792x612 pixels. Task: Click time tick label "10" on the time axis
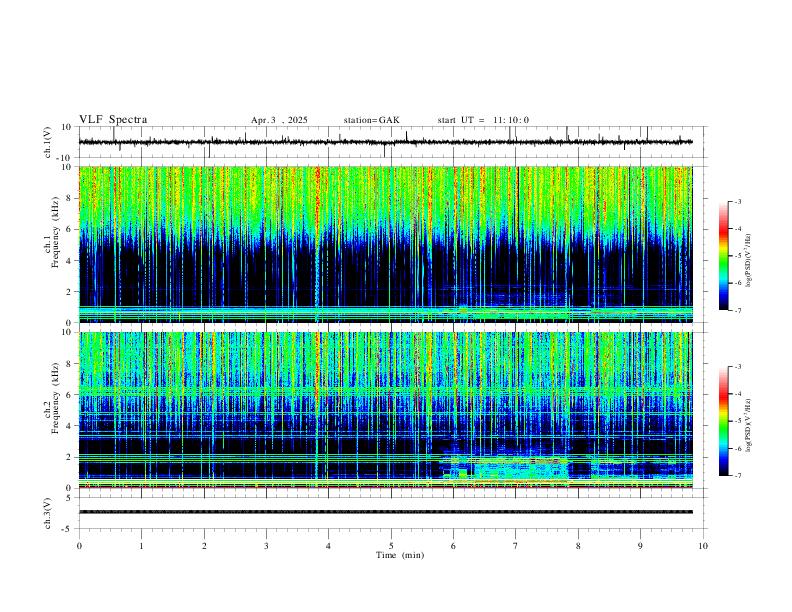click(703, 546)
